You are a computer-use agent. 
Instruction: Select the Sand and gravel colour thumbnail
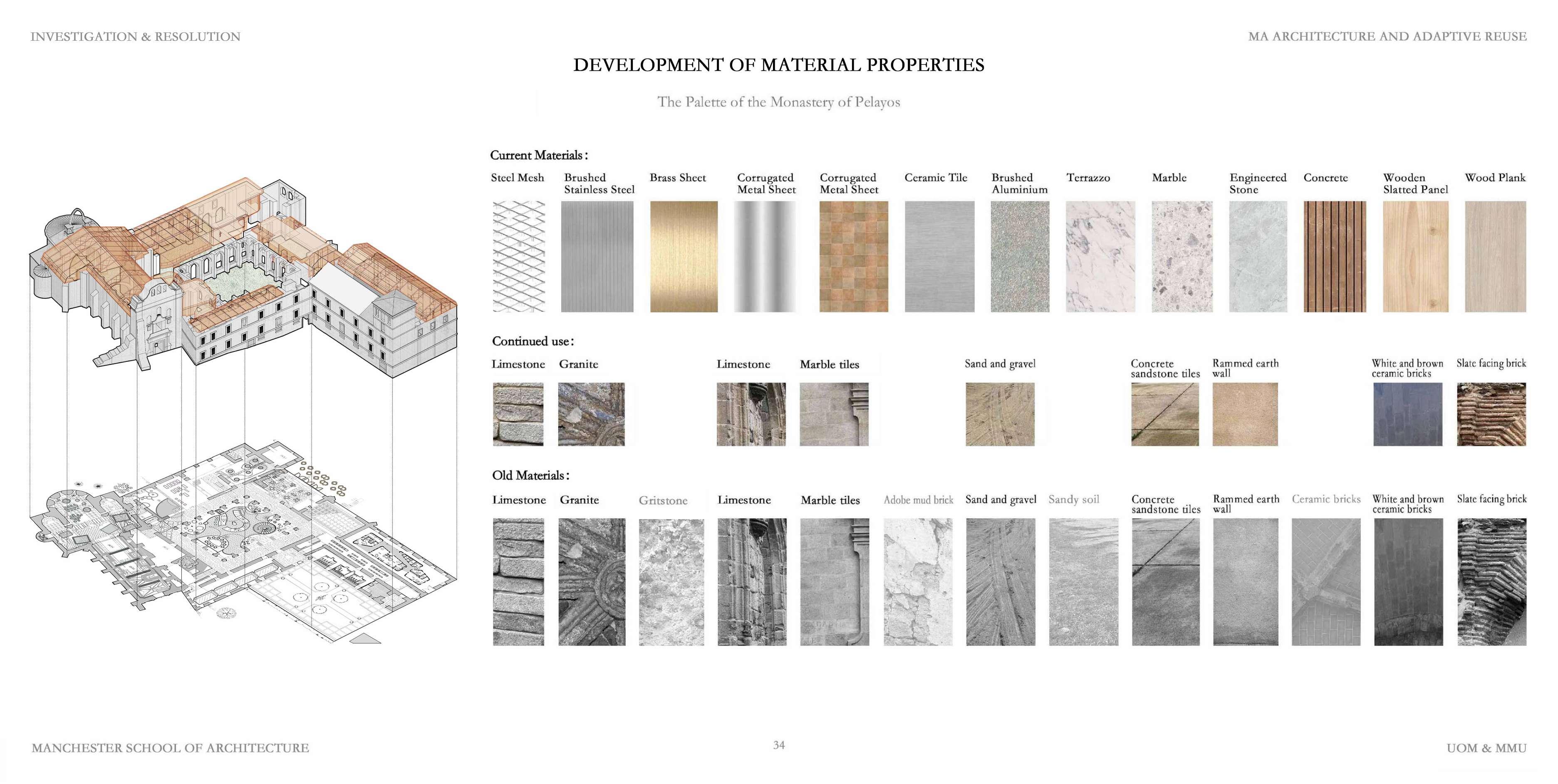click(1000, 414)
